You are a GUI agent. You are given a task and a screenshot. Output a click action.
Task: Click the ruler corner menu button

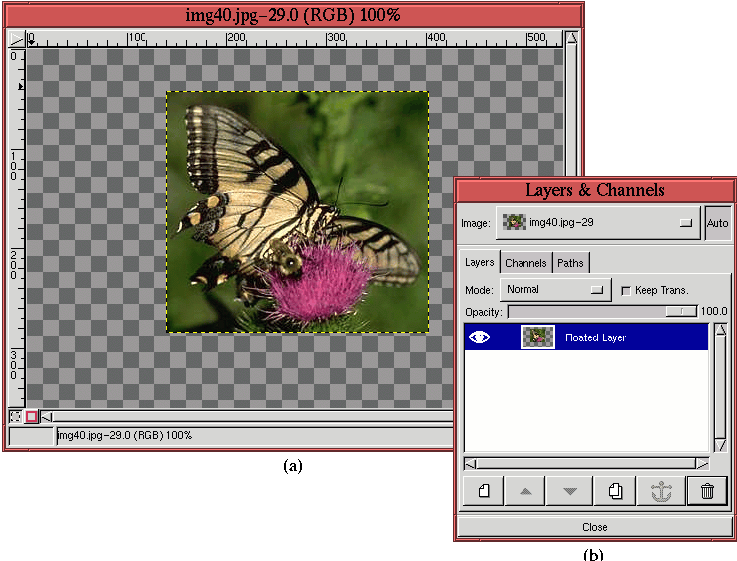pos(16,38)
